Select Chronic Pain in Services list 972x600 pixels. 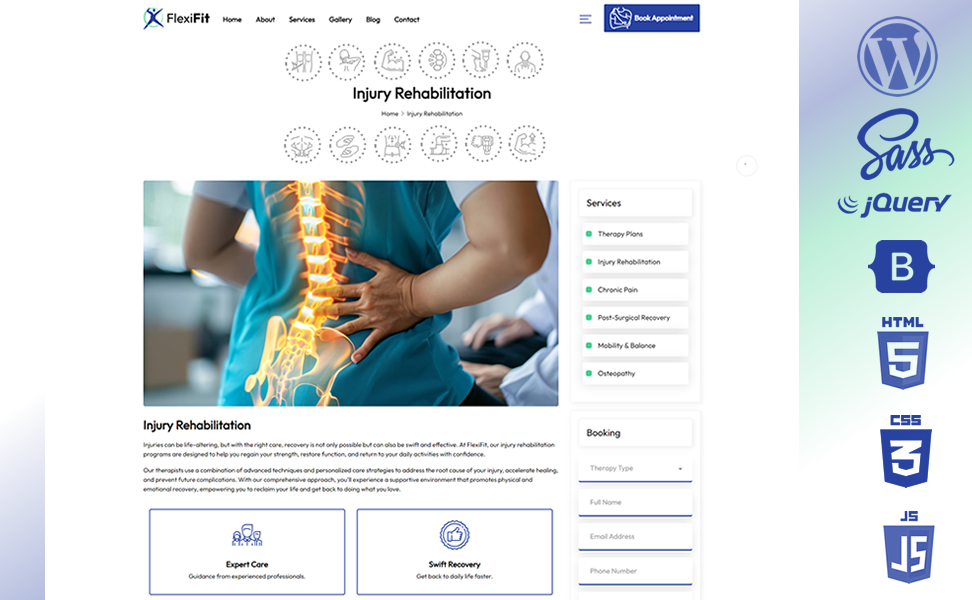click(635, 290)
